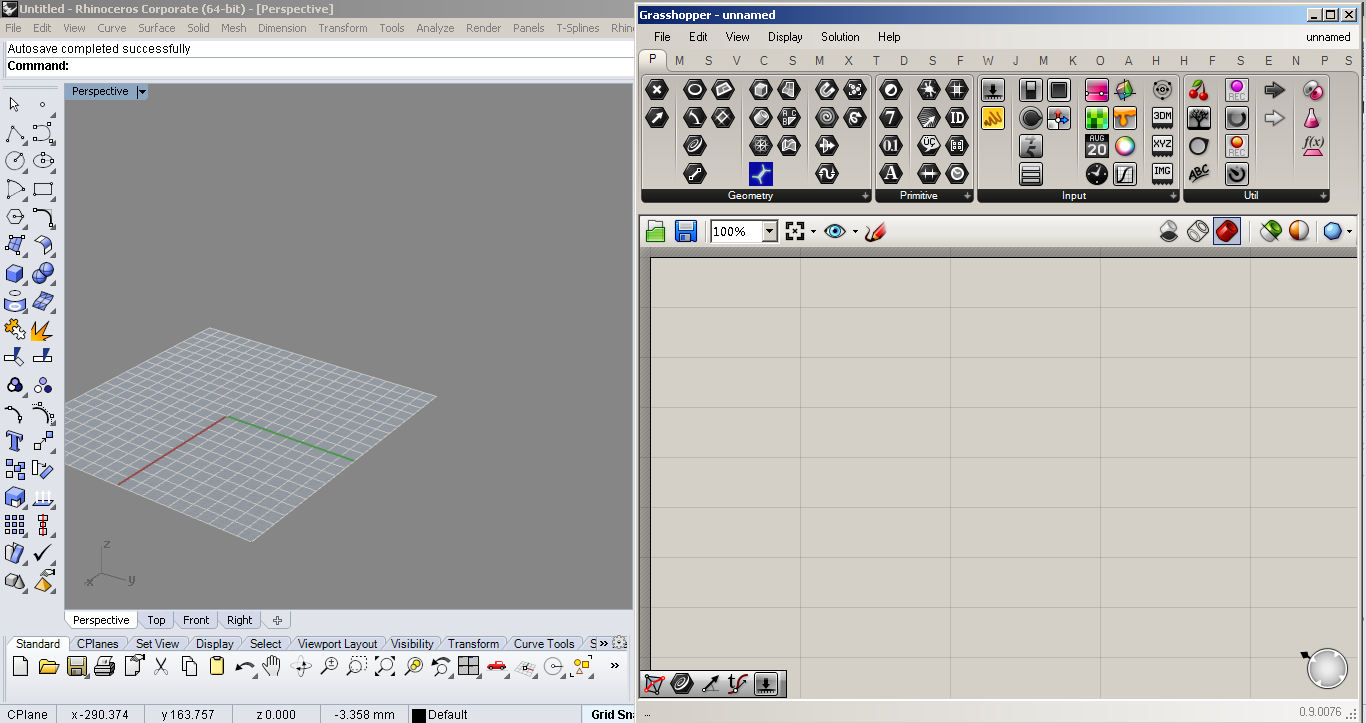Click the unnamed document button in Grasshopper
This screenshot has width=1366, height=723.
(1328, 37)
